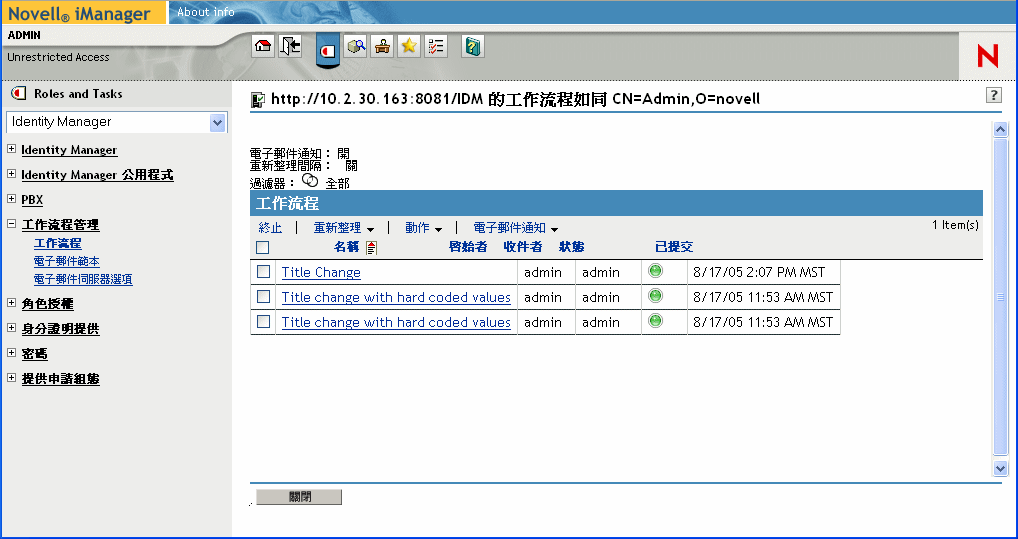Check the Title Change row checkbox
This screenshot has height=539, width=1018.
(263, 271)
